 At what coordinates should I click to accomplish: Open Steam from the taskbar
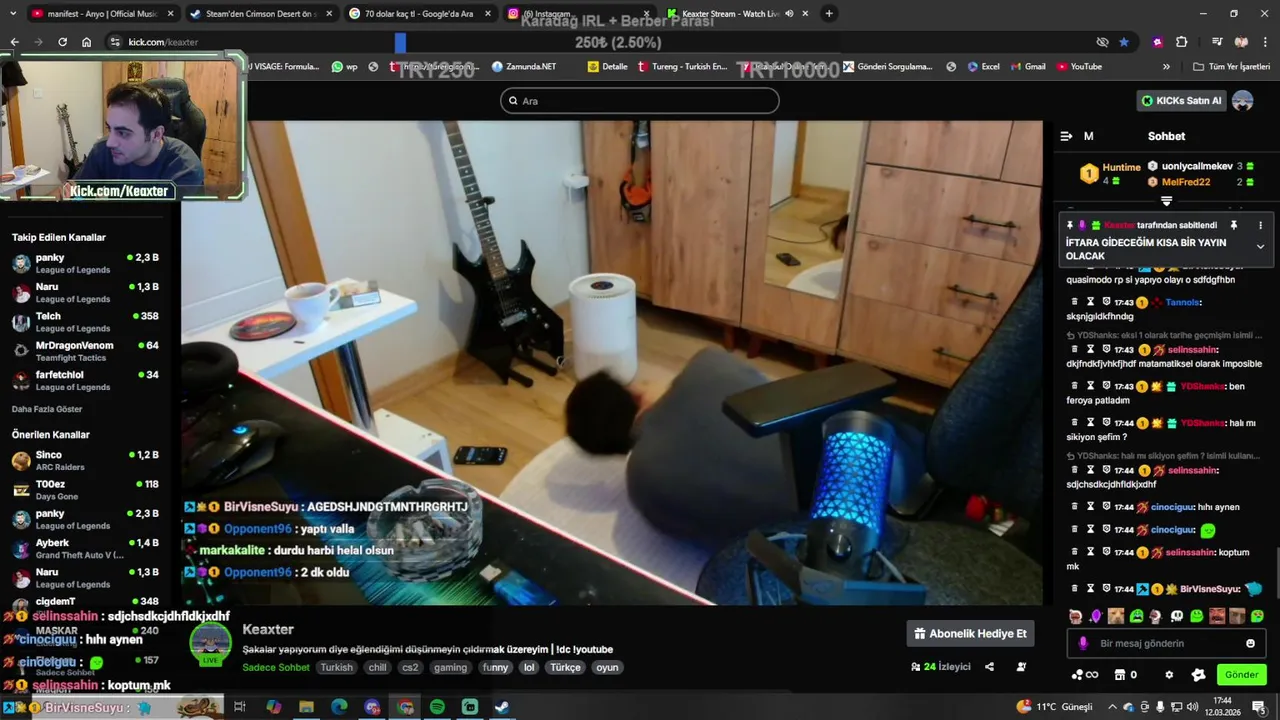[x=502, y=707]
